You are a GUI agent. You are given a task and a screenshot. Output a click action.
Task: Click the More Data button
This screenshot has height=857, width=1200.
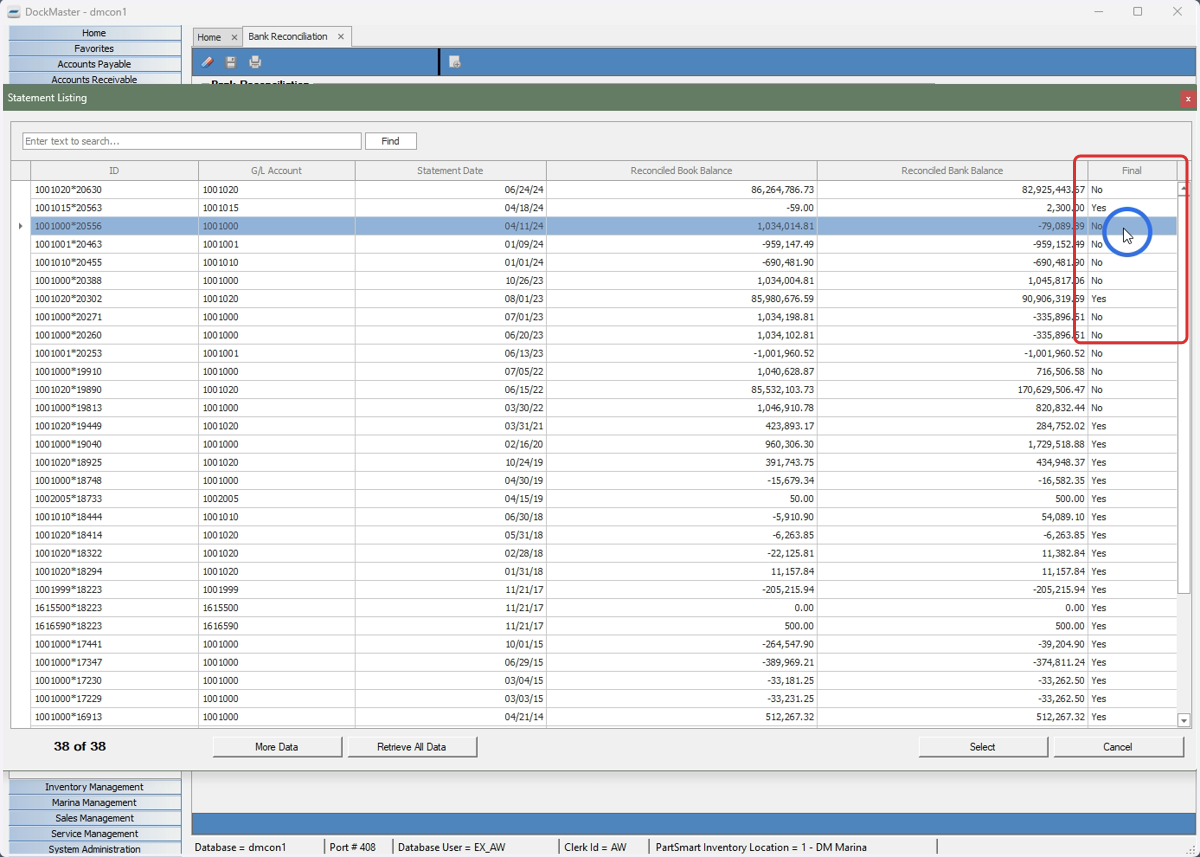click(x=277, y=747)
